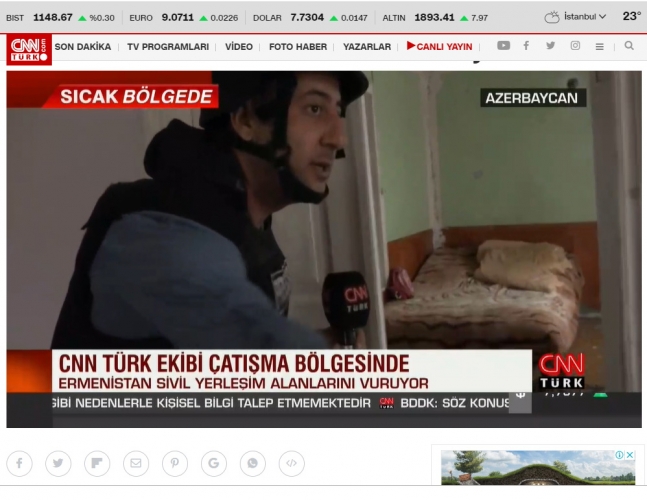Close the advertisement with X icon
Image resolution: width=647 pixels, height=500 pixels.
pos(630,455)
